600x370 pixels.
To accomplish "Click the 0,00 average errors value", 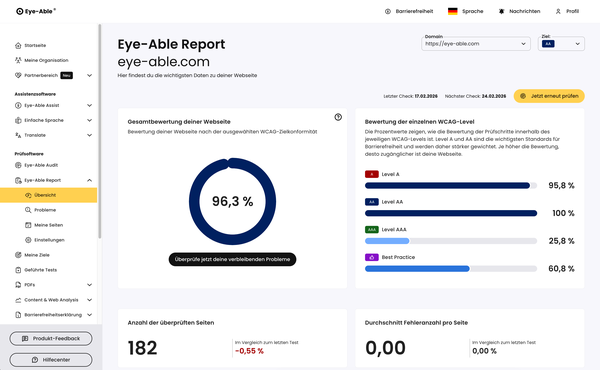I will [385, 348].
